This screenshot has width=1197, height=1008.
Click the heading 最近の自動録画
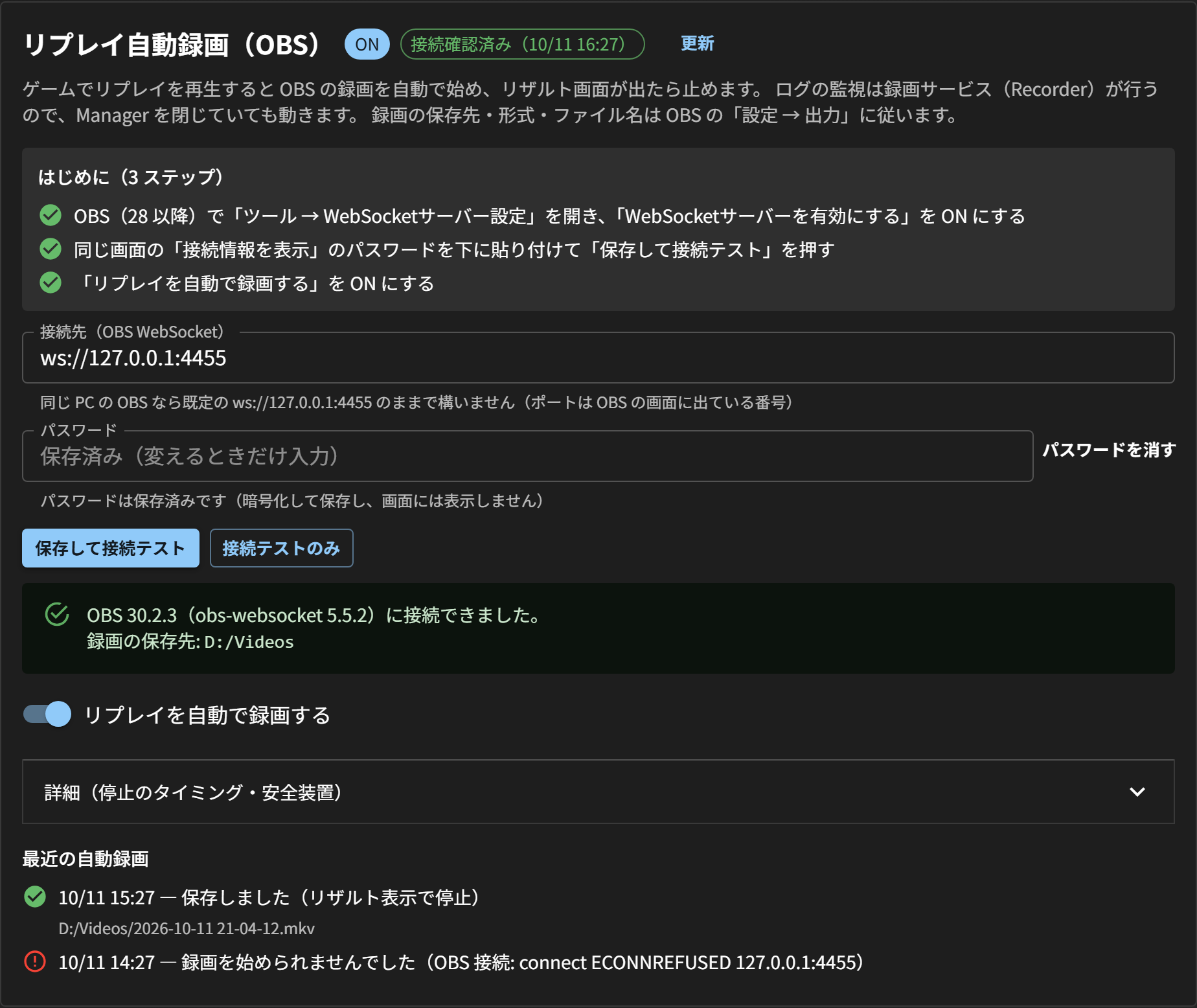click(x=85, y=859)
